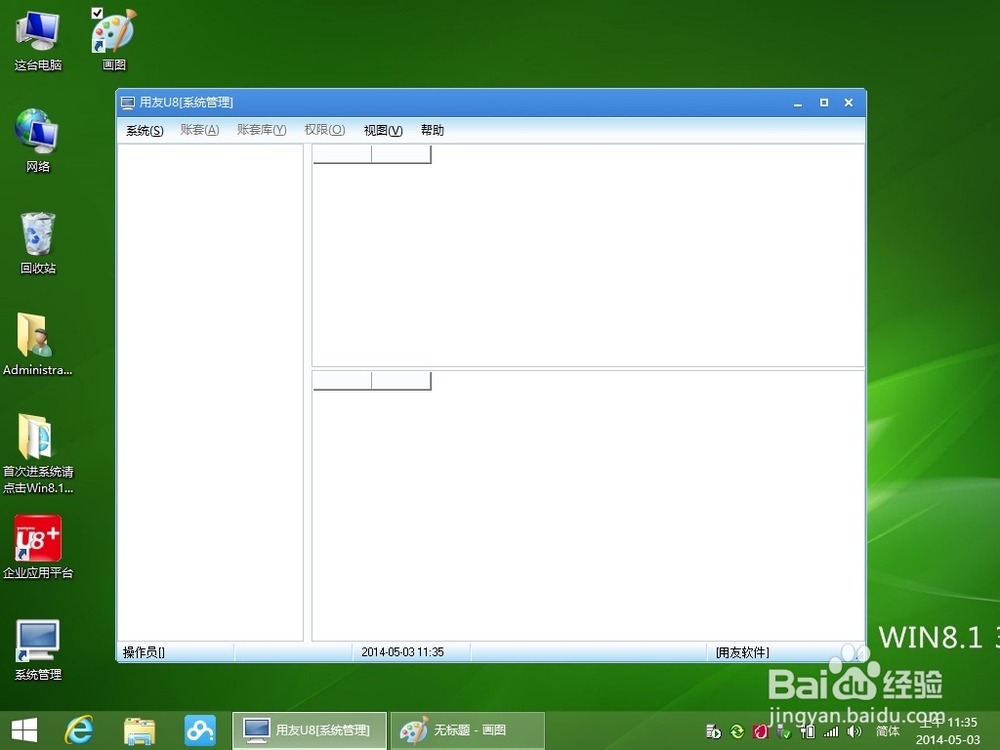Switch to 用友U8[系统管理] taskbar button
1000x750 pixels.
309,730
